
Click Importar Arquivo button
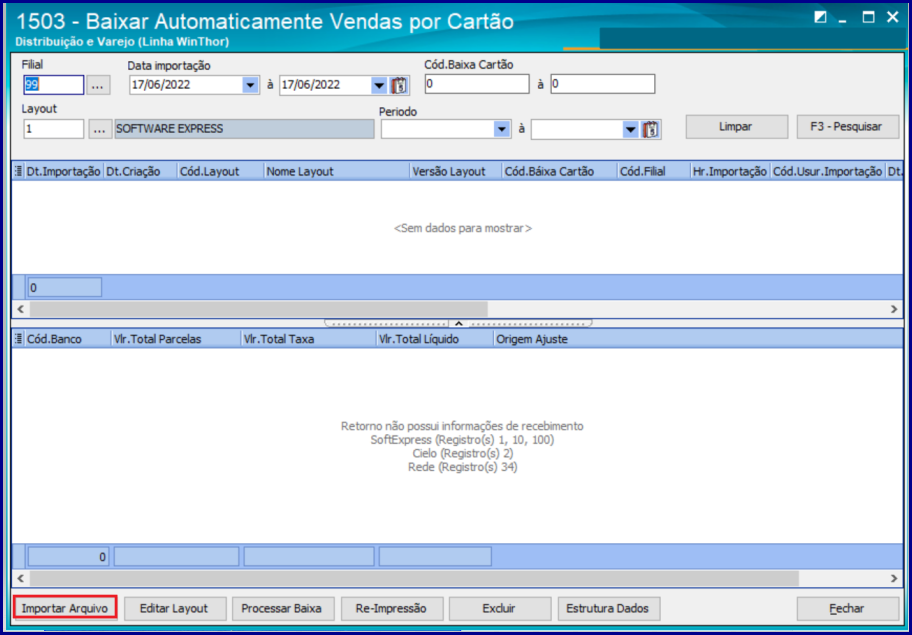click(x=65, y=609)
